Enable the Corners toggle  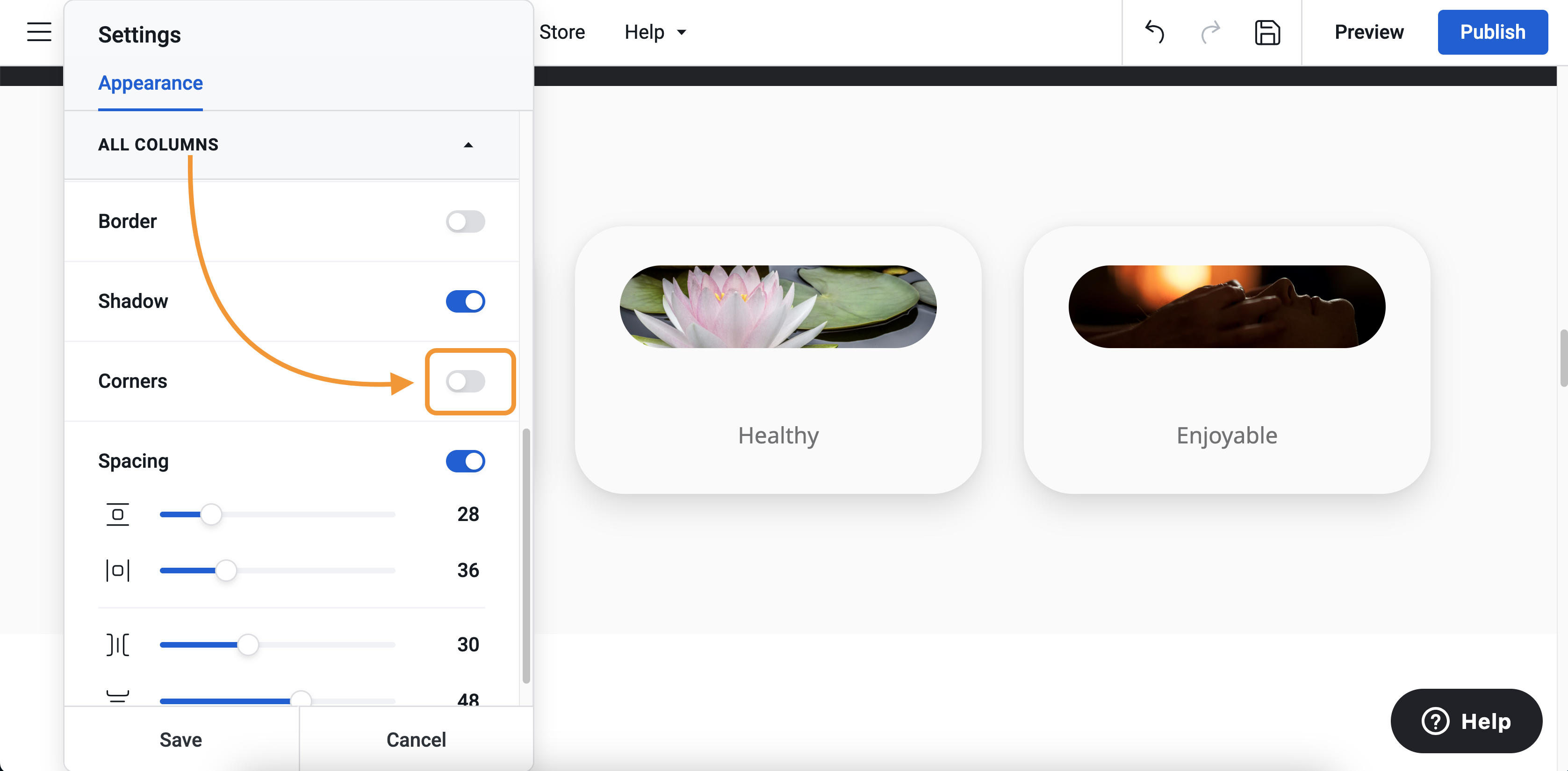[x=465, y=382]
